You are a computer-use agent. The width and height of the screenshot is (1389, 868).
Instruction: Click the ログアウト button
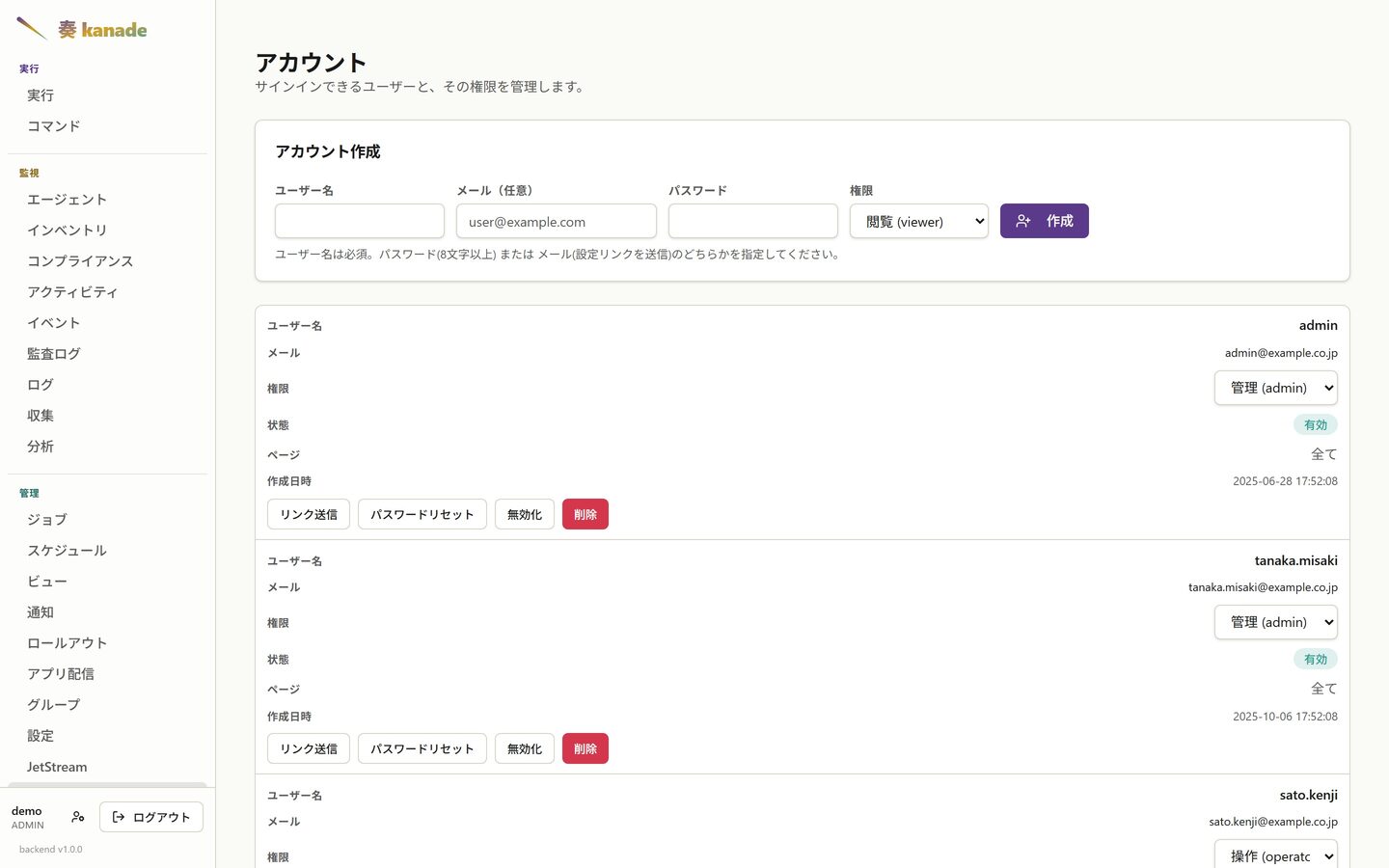[x=151, y=817]
